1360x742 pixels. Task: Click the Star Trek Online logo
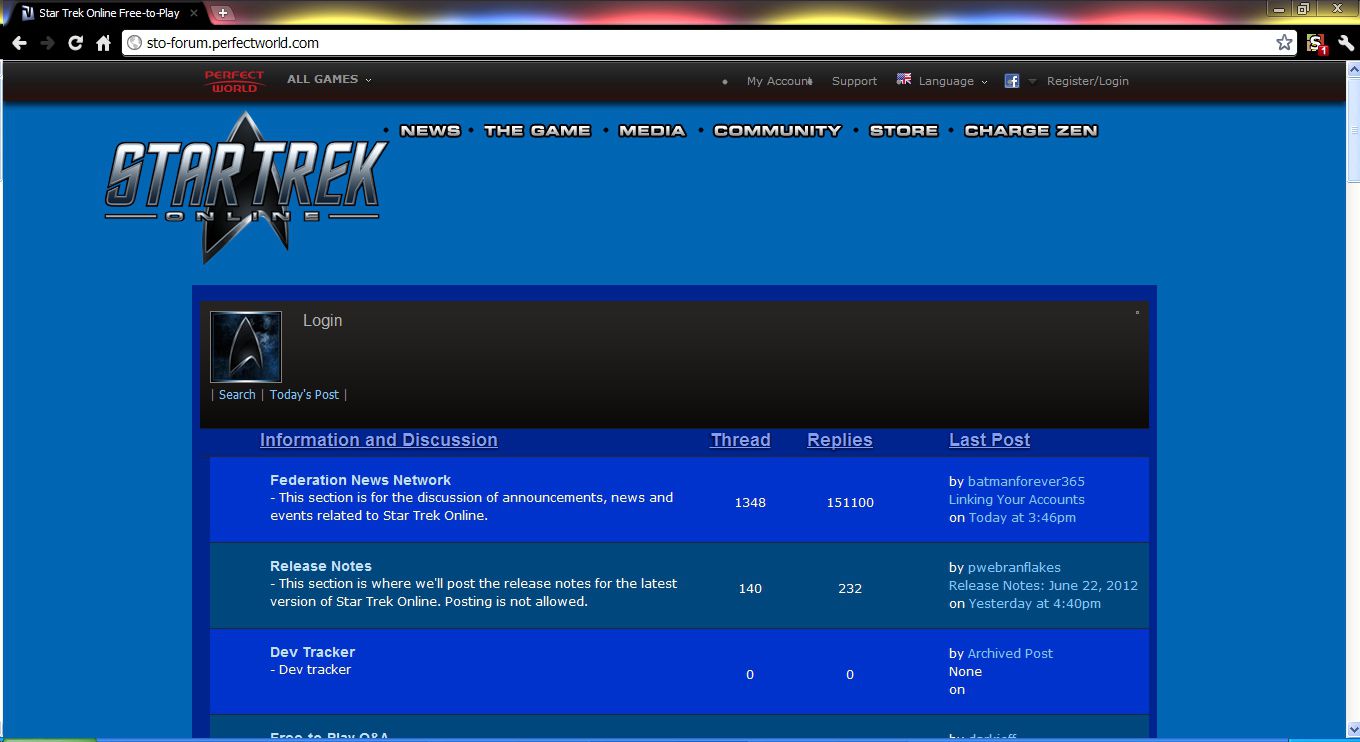(246, 187)
